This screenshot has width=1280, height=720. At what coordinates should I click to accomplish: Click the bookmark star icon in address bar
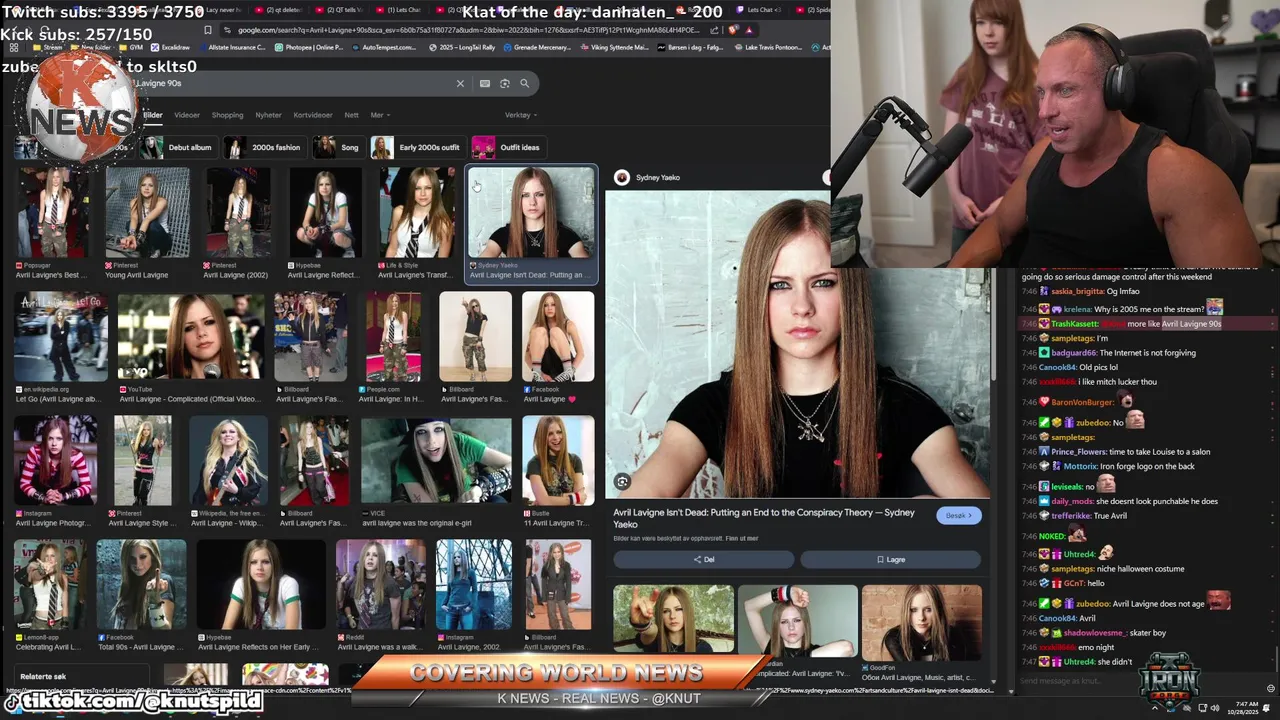[208, 30]
